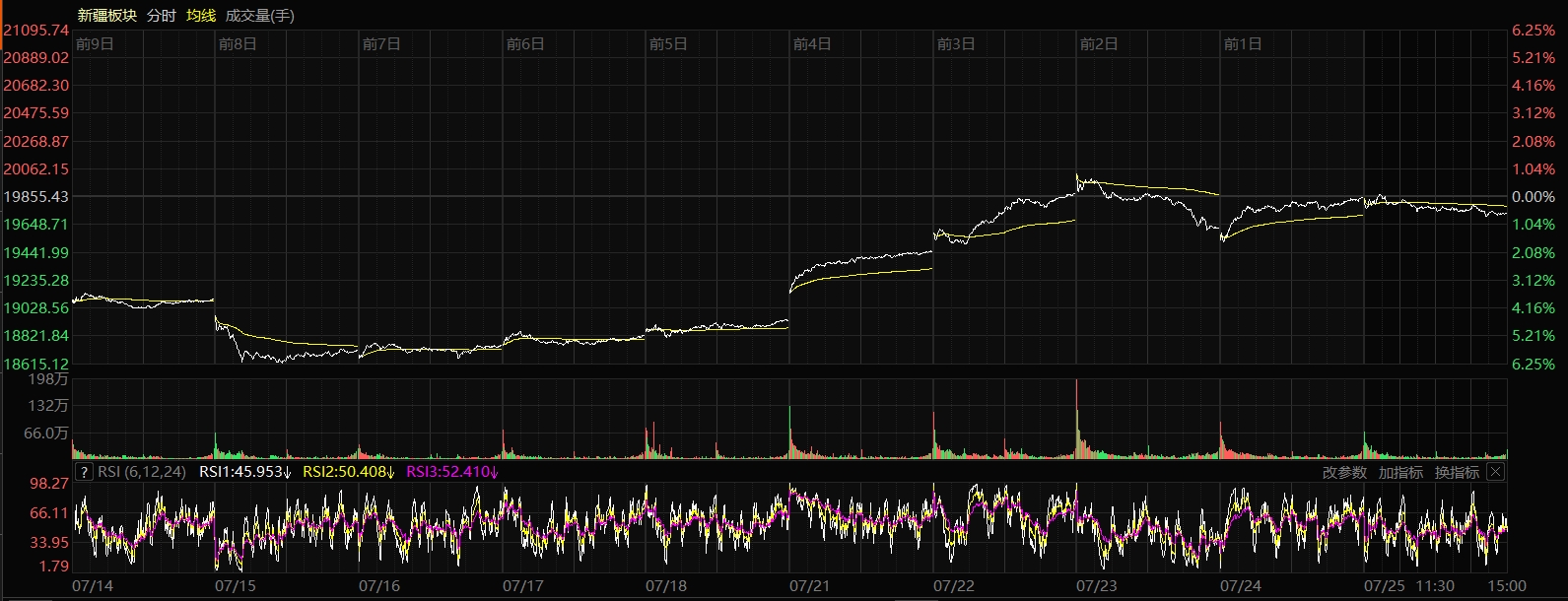Image resolution: width=1568 pixels, height=601 pixels.
Task: Click the 07/23 date on time axis
Action: [x=1097, y=586]
